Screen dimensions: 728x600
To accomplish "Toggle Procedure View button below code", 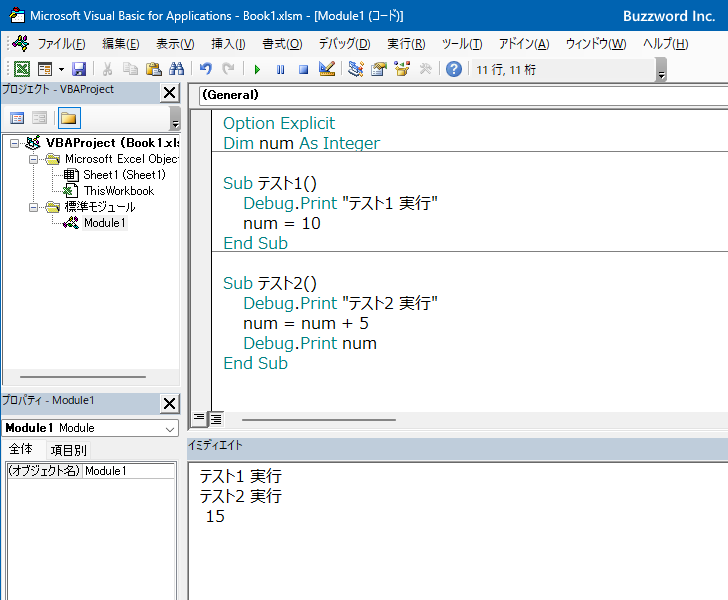I will 199,419.
